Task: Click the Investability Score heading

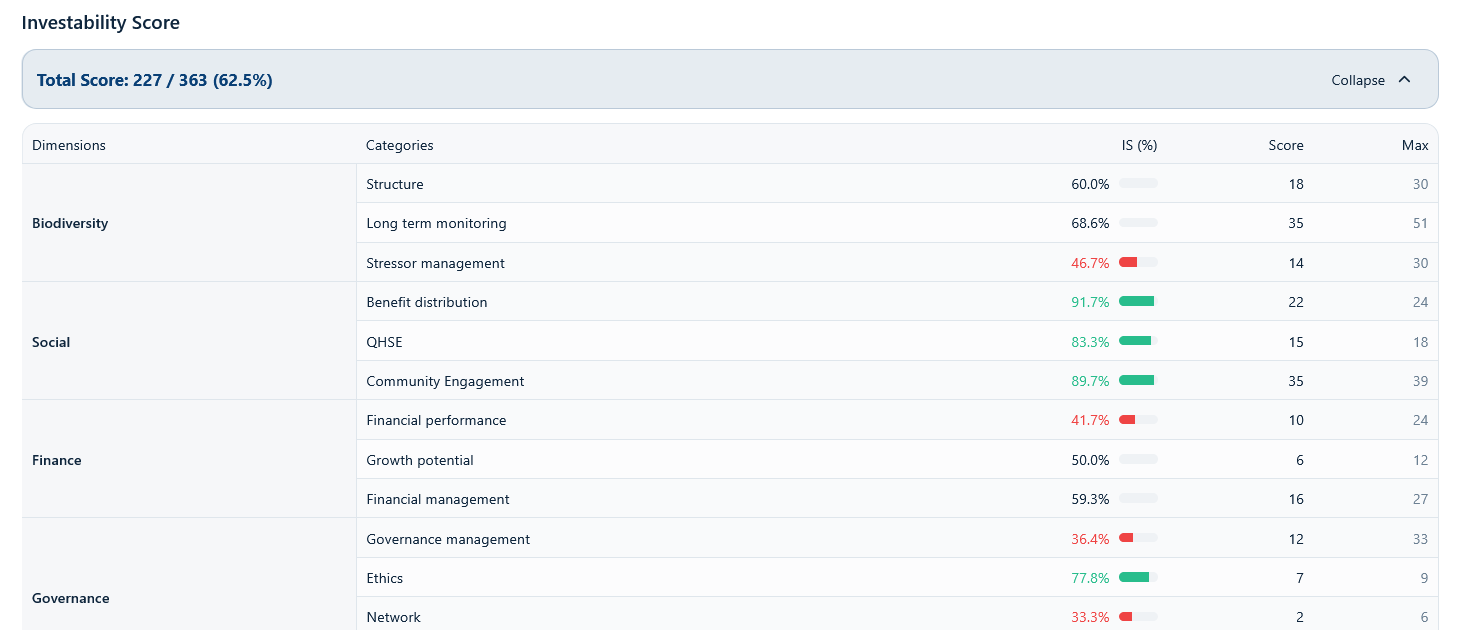Action: (x=101, y=23)
